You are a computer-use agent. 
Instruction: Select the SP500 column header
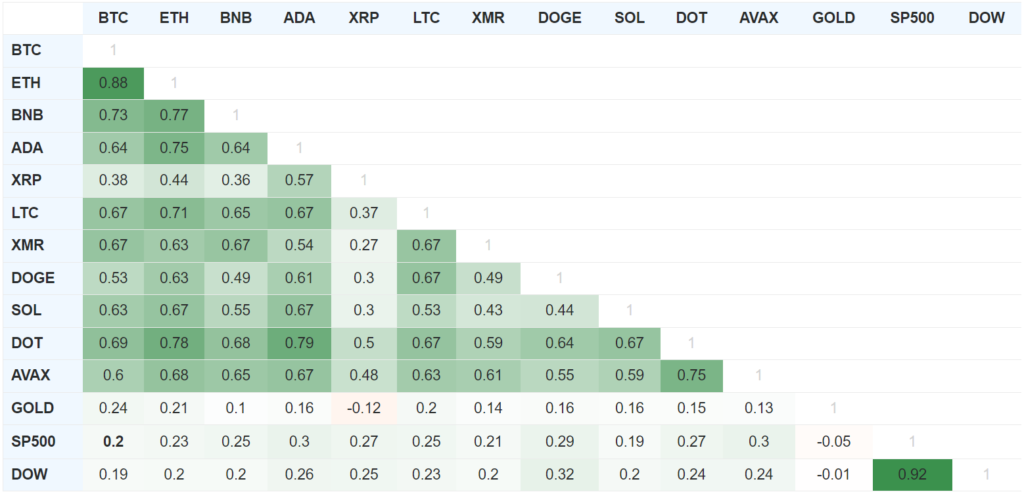pyautogui.click(x=911, y=18)
